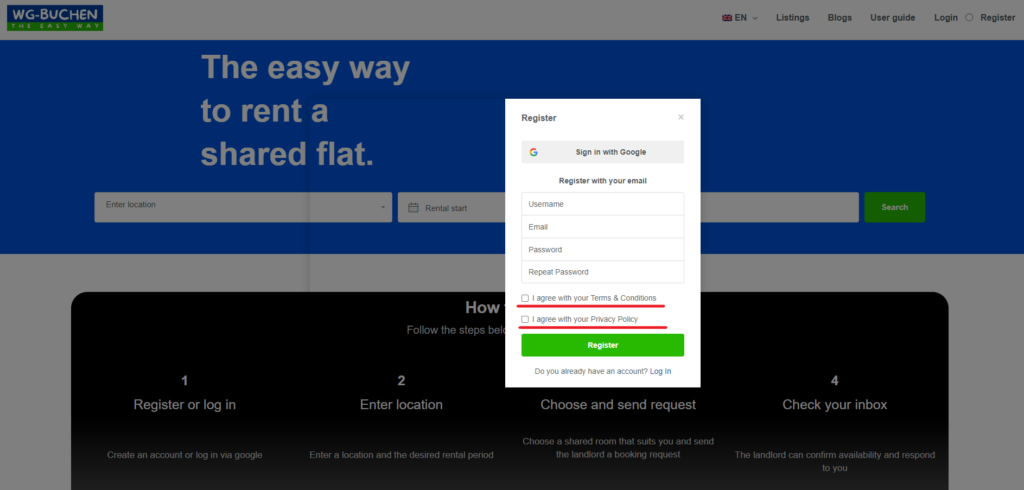Click the Log In link

(x=660, y=371)
